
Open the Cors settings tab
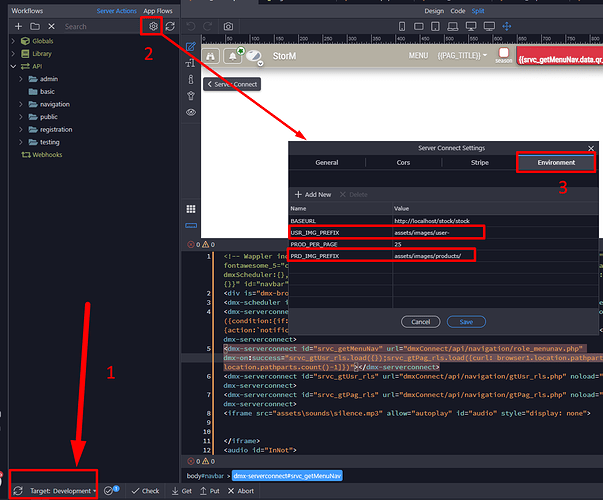403,162
